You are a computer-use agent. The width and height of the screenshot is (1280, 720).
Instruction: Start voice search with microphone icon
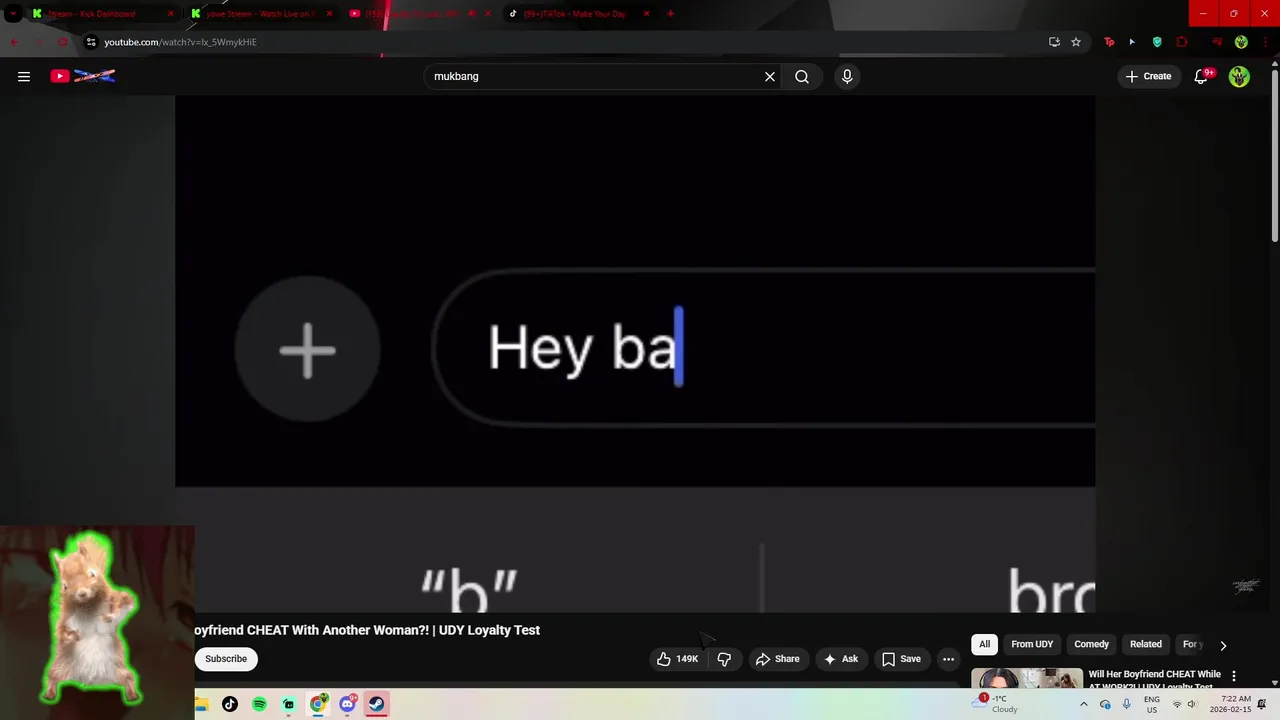847,76
